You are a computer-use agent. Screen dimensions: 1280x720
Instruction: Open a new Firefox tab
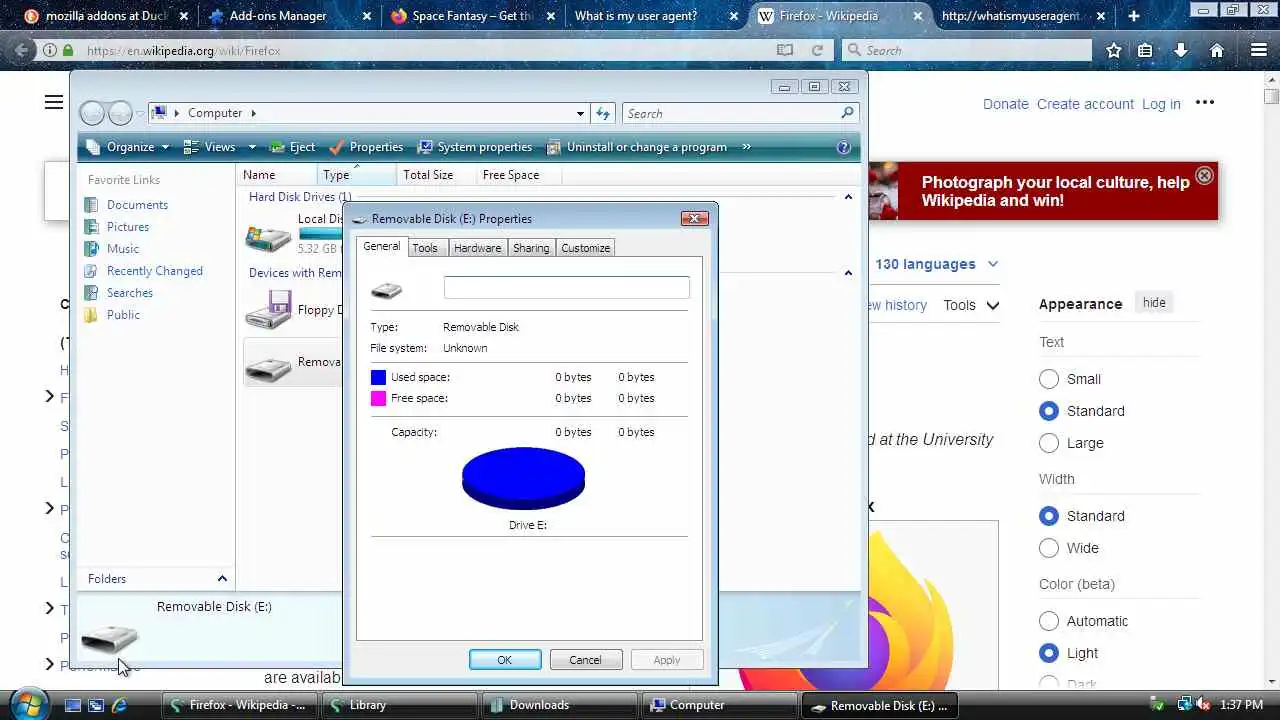(x=1133, y=16)
